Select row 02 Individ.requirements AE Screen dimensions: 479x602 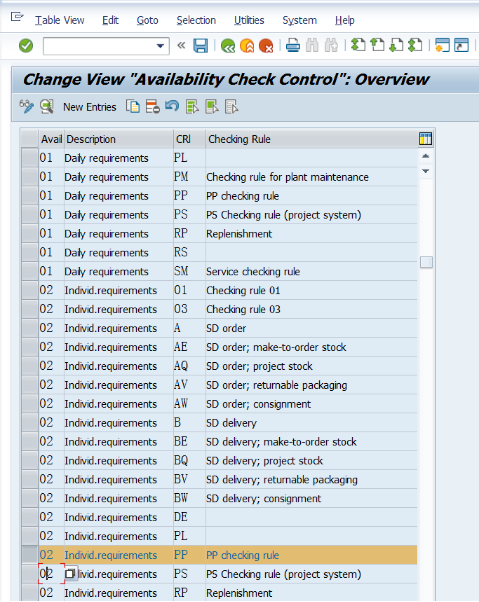(30, 347)
